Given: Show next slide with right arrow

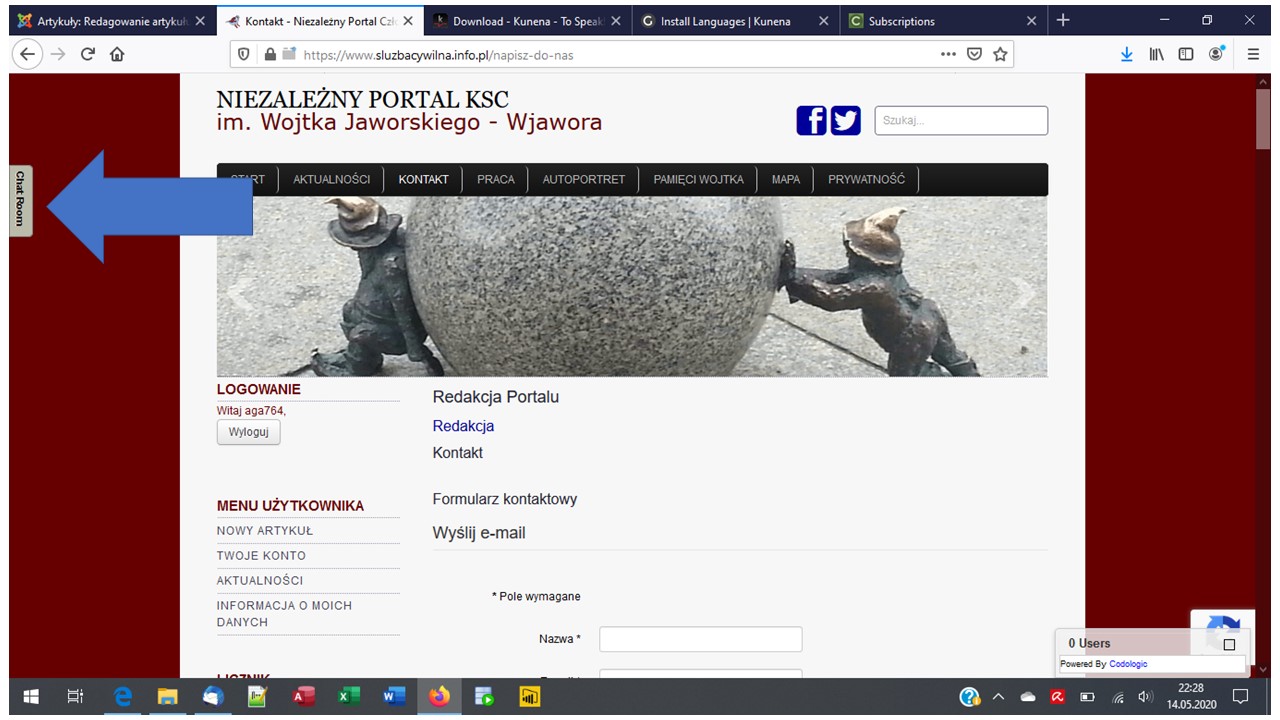Looking at the screenshot, I should [1021, 292].
